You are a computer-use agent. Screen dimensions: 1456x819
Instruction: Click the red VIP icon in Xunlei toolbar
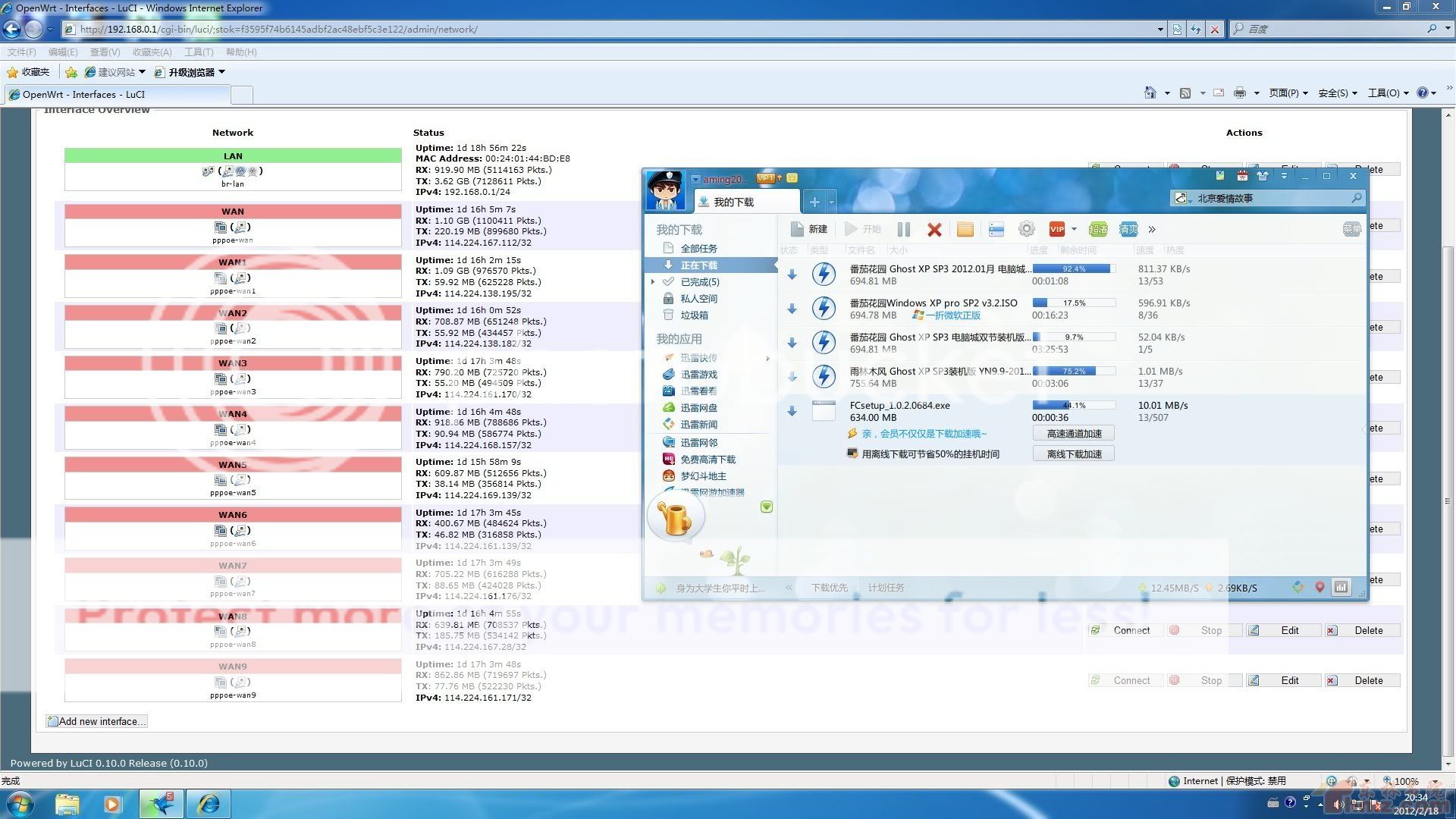click(x=1056, y=229)
